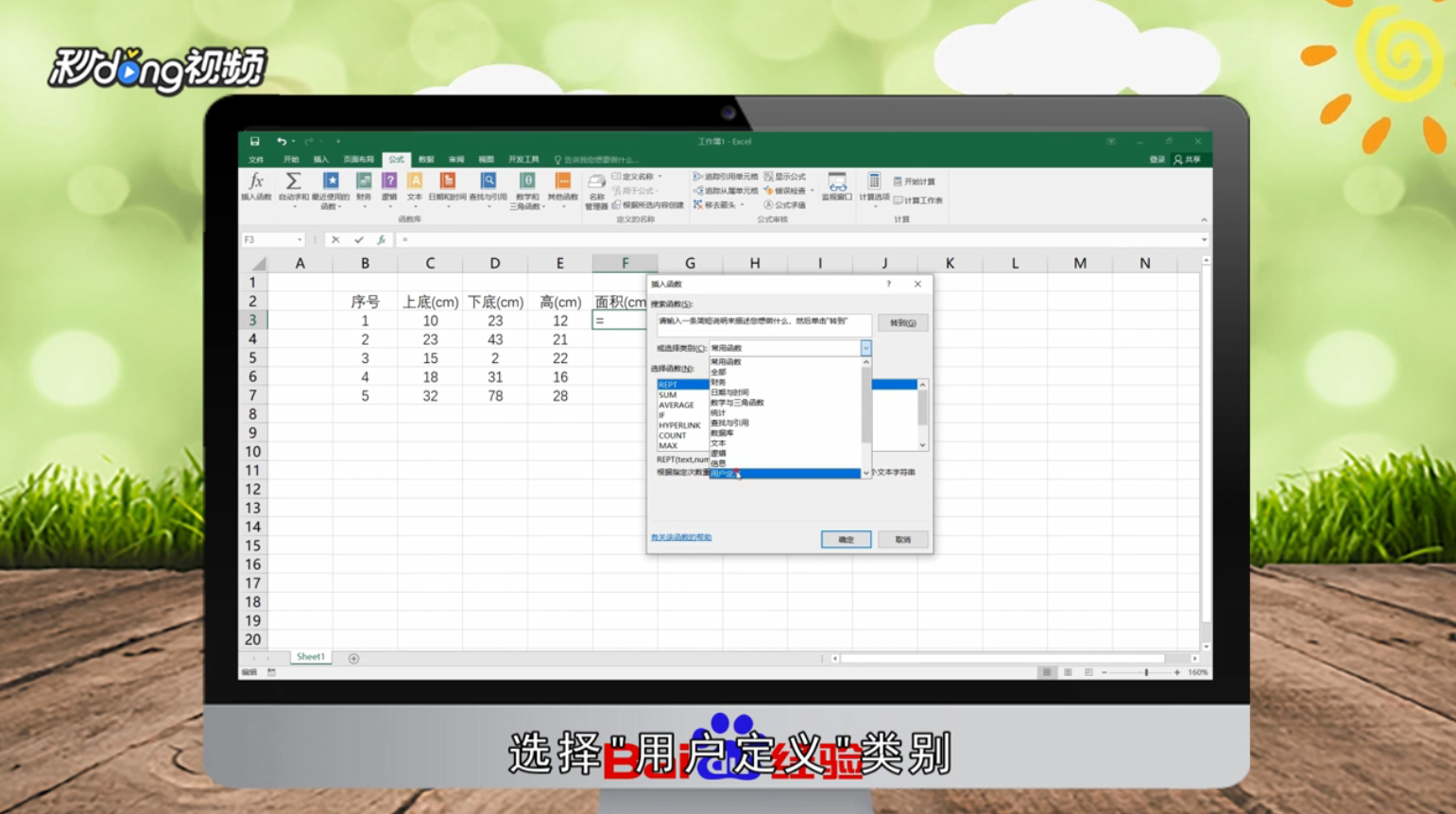Viewport: 1456px width, 814px height.
Task: Open Recently Used functions (最近使用的函数) icon
Action: point(331,181)
